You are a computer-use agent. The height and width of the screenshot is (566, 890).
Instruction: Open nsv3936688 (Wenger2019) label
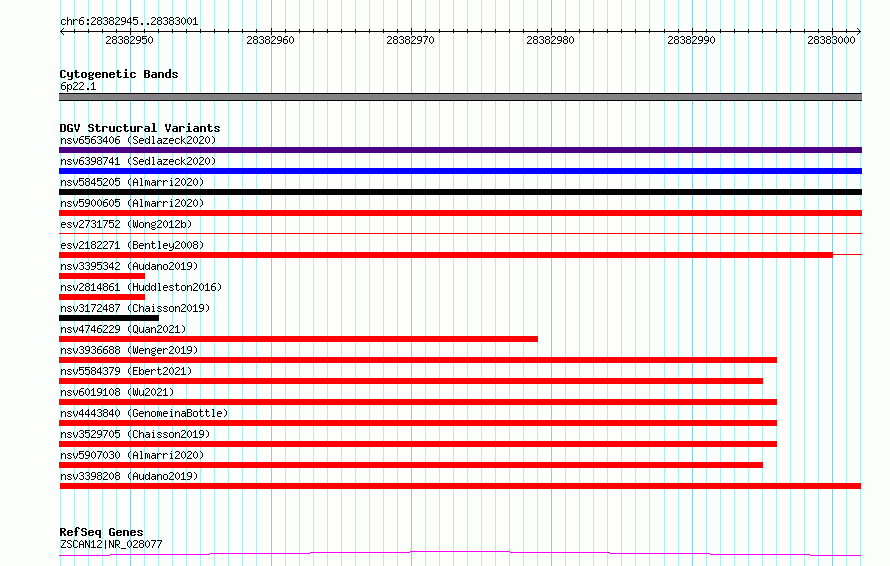pyautogui.click(x=129, y=350)
